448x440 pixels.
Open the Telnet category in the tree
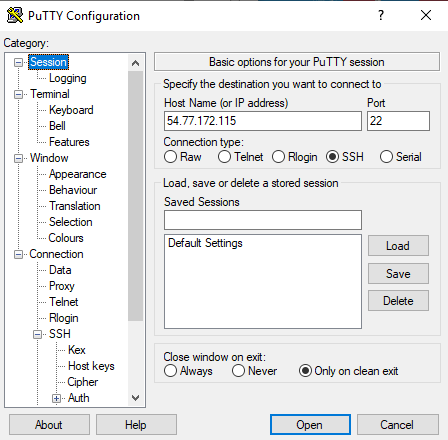point(63,302)
